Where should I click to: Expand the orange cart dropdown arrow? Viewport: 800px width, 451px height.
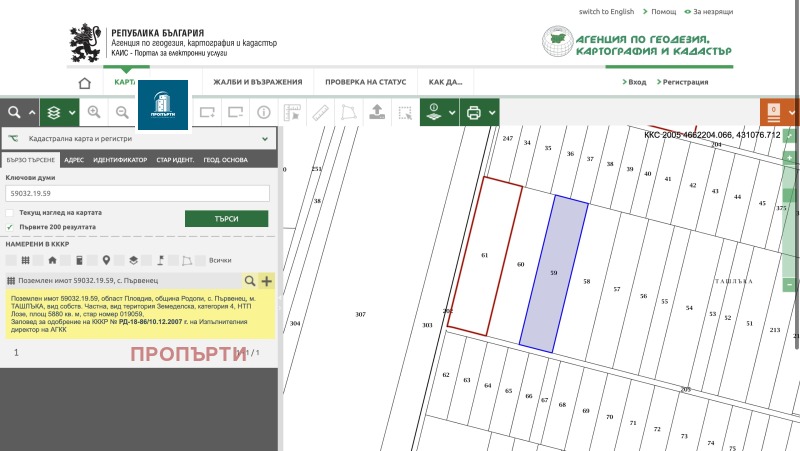coord(793,112)
